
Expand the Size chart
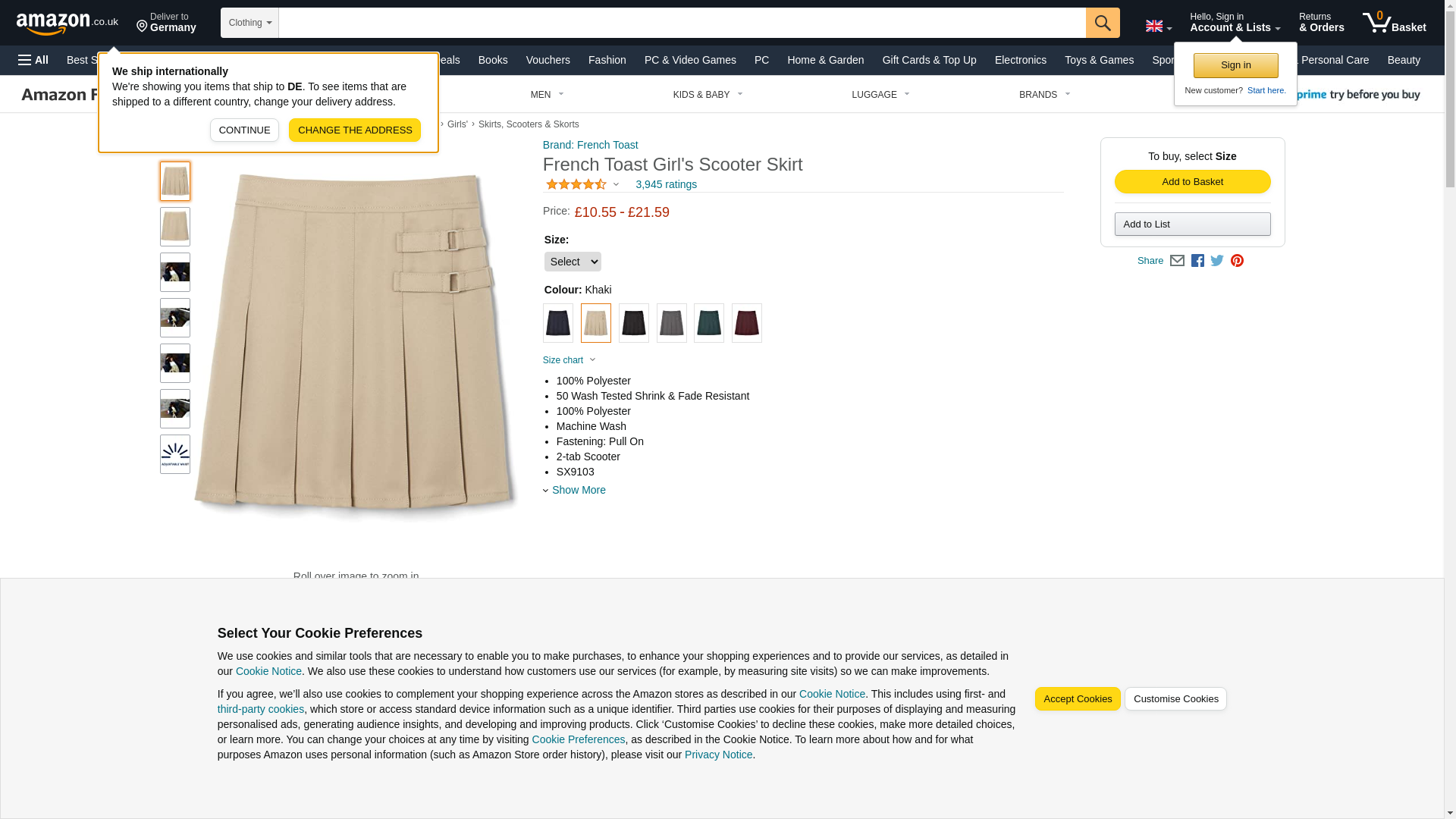click(570, 360)
